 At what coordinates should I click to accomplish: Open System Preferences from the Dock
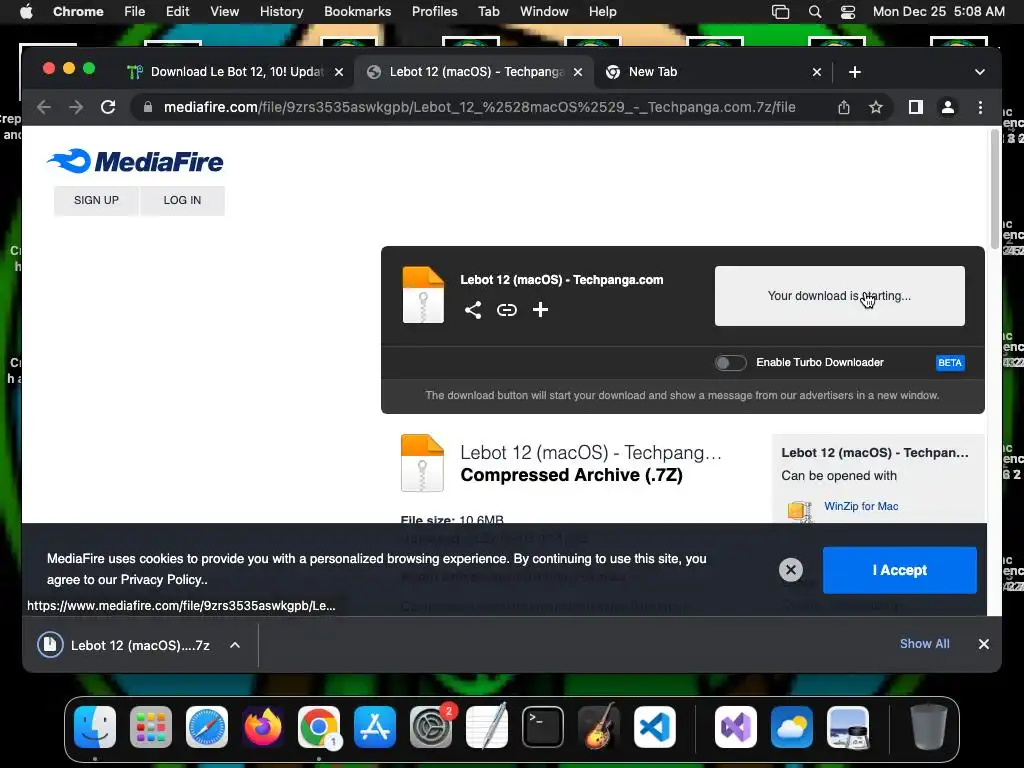pyautogui.click(x=431, y=727)
